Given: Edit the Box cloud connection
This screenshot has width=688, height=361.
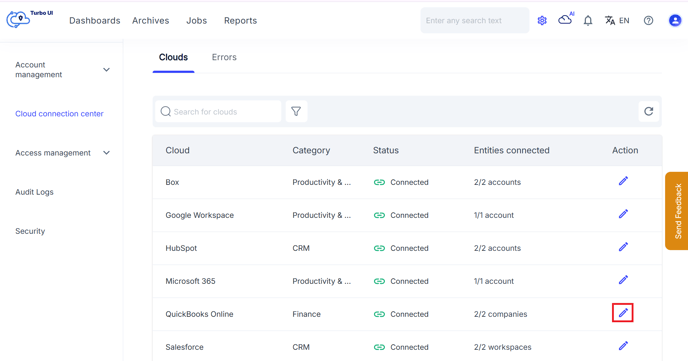Looking at the screenshot, I should pyautogui.click(x=623, y=181).
